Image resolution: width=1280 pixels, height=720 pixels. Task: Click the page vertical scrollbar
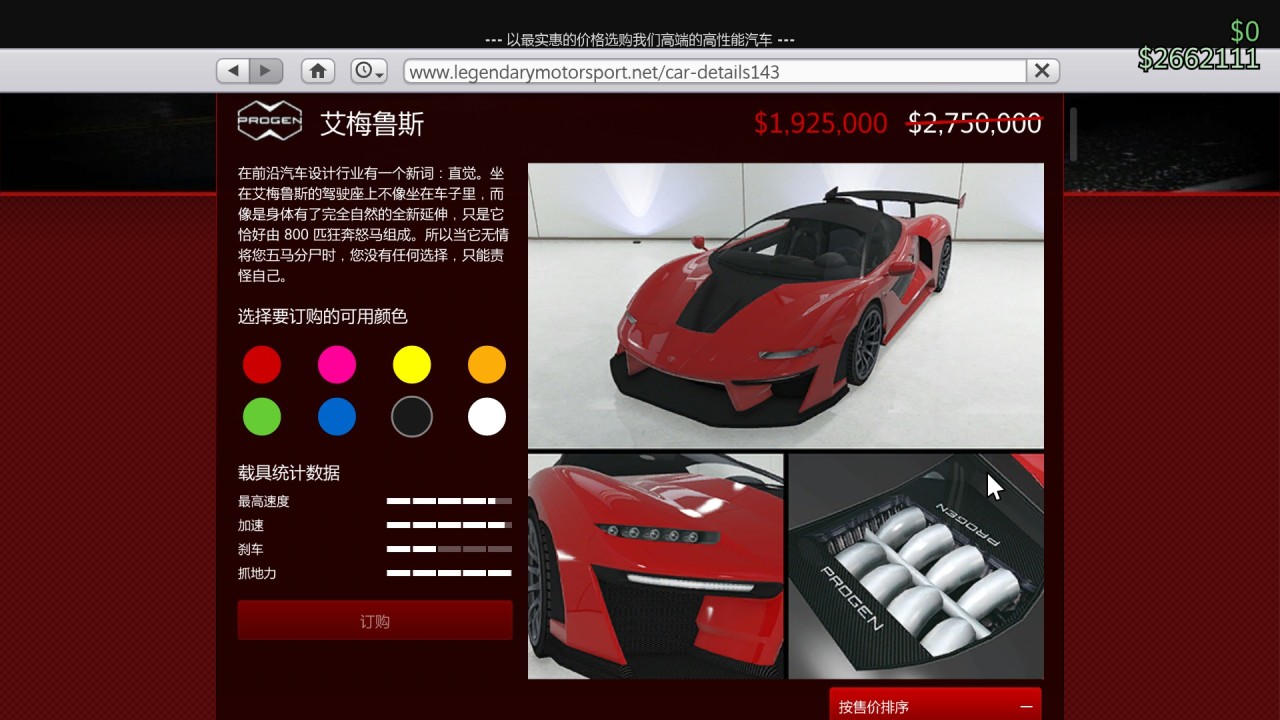1074,134
